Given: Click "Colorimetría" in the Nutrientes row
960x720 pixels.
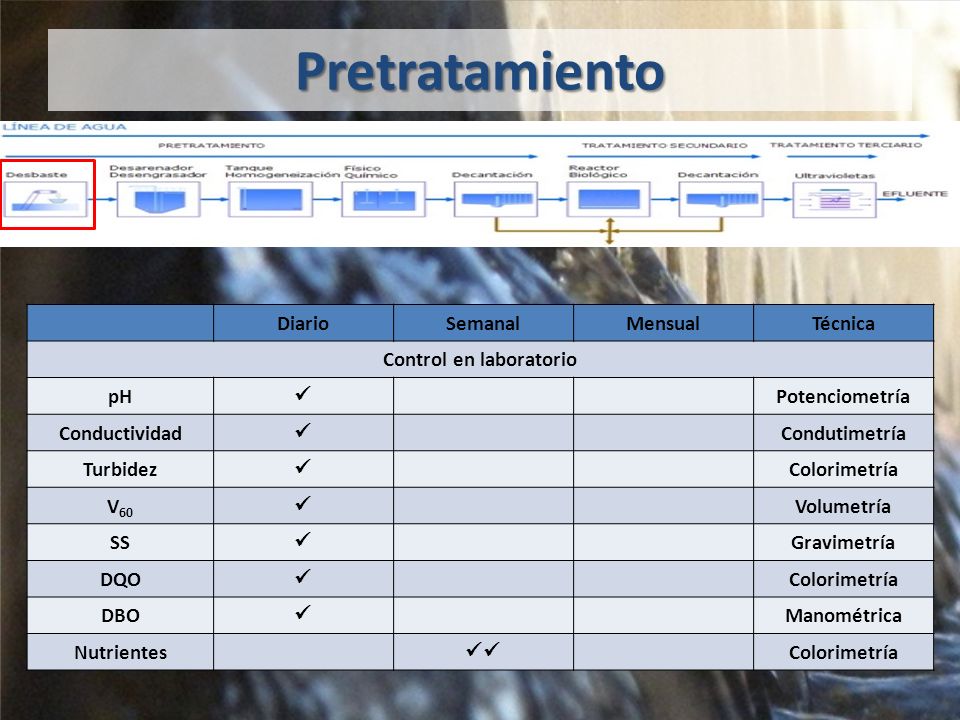Looking at the screenshot, I should [843, 651].
